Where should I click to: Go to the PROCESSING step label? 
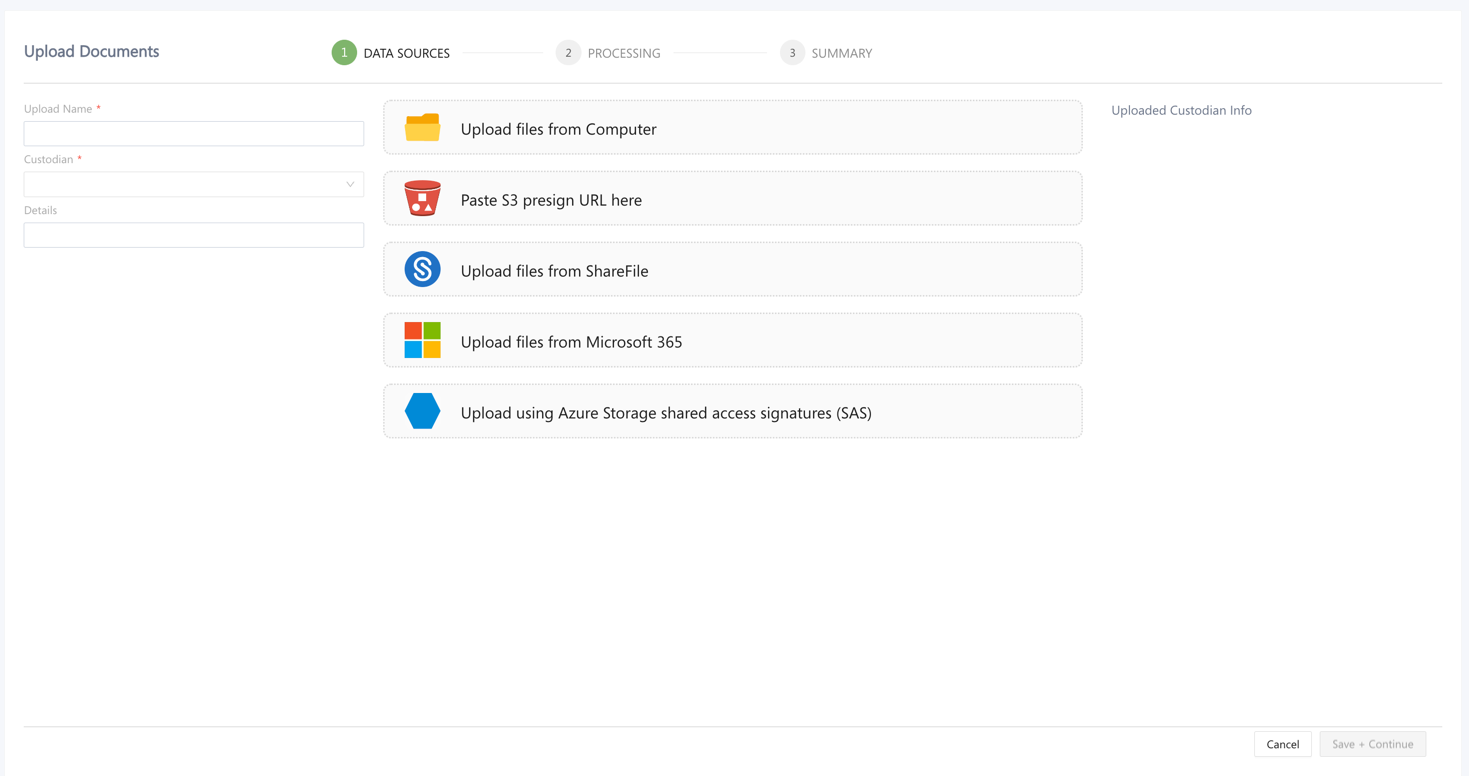pos(624,54)
